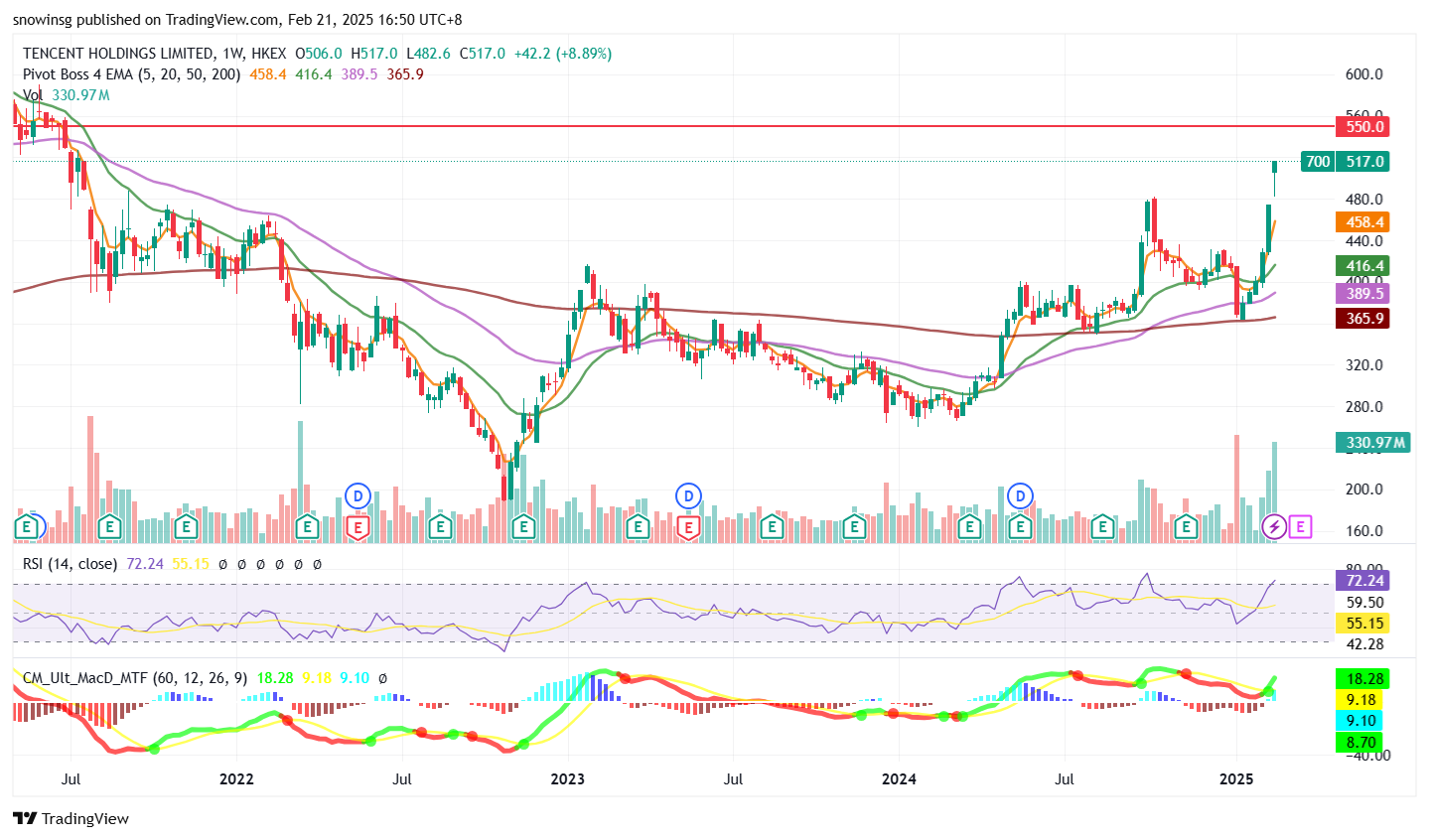Click the 600.0 price axis label
The image size is (1429, 840).
pos(1364,74)
